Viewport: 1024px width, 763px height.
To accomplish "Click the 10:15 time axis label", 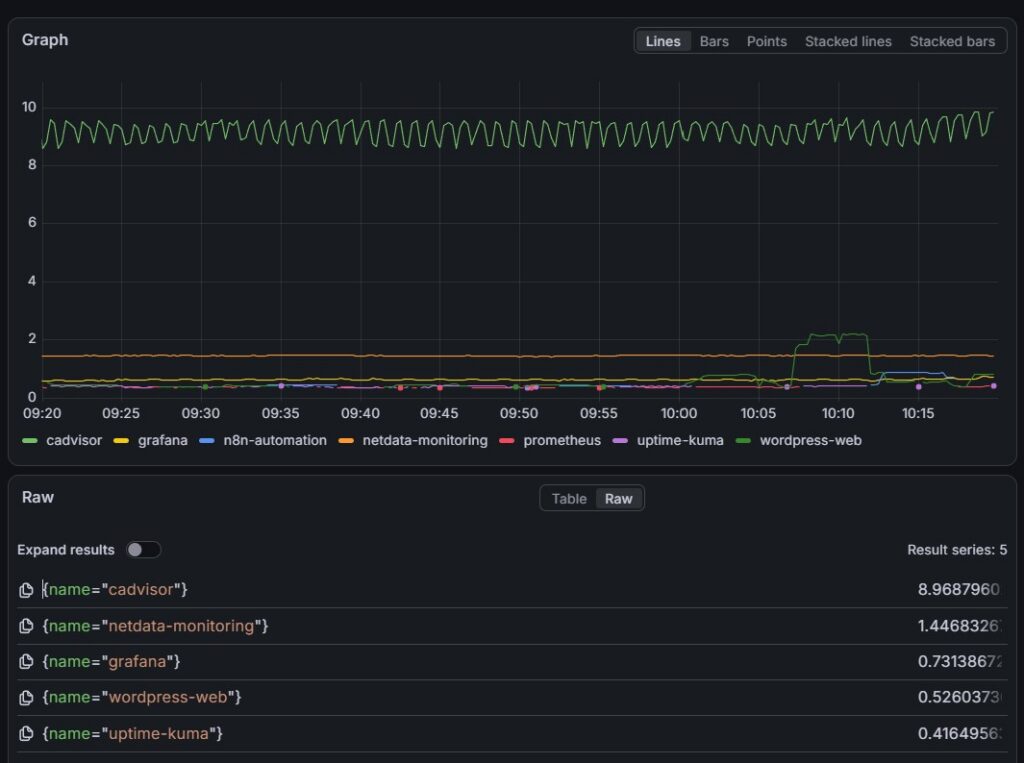I will click(x=918, y=414).
